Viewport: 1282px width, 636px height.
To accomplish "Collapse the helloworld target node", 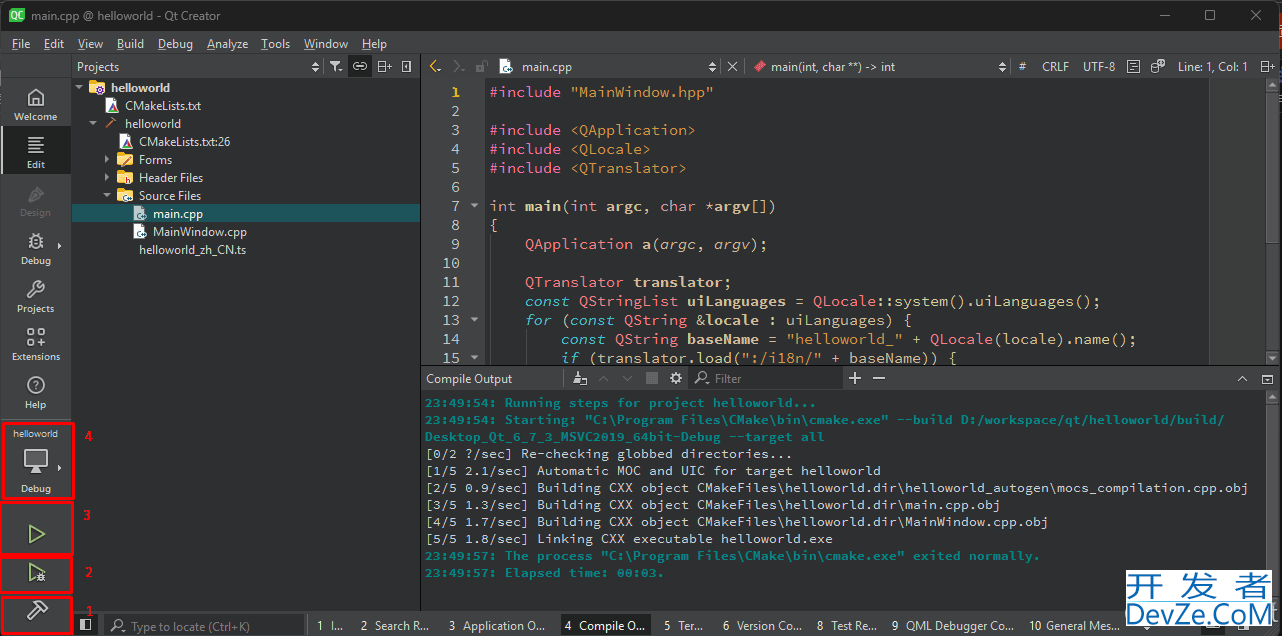I will click(x=93, y=124).
